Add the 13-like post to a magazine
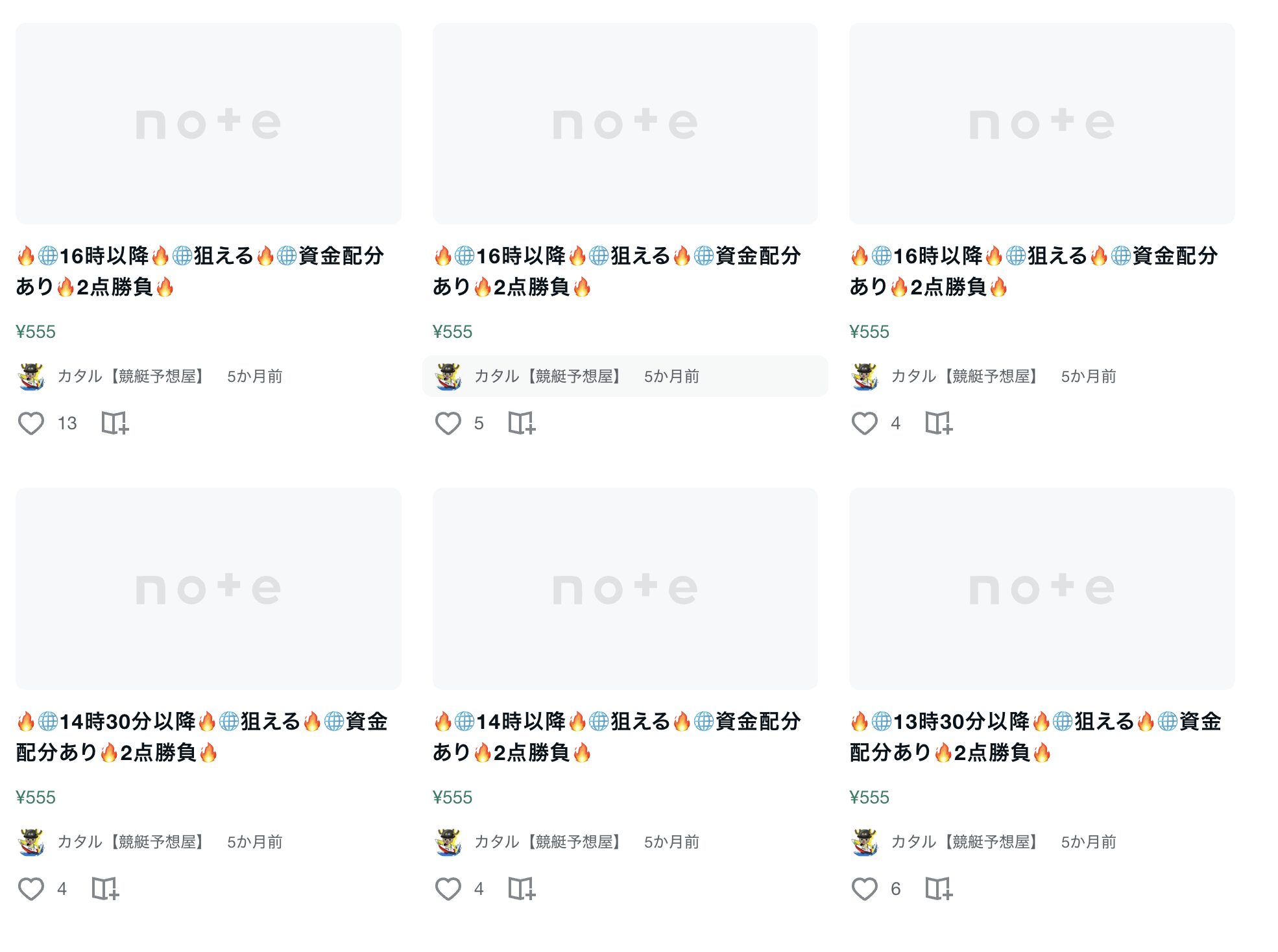Image resolution: width=1278 pixels, height=952 pixels. tap(115, 423)
